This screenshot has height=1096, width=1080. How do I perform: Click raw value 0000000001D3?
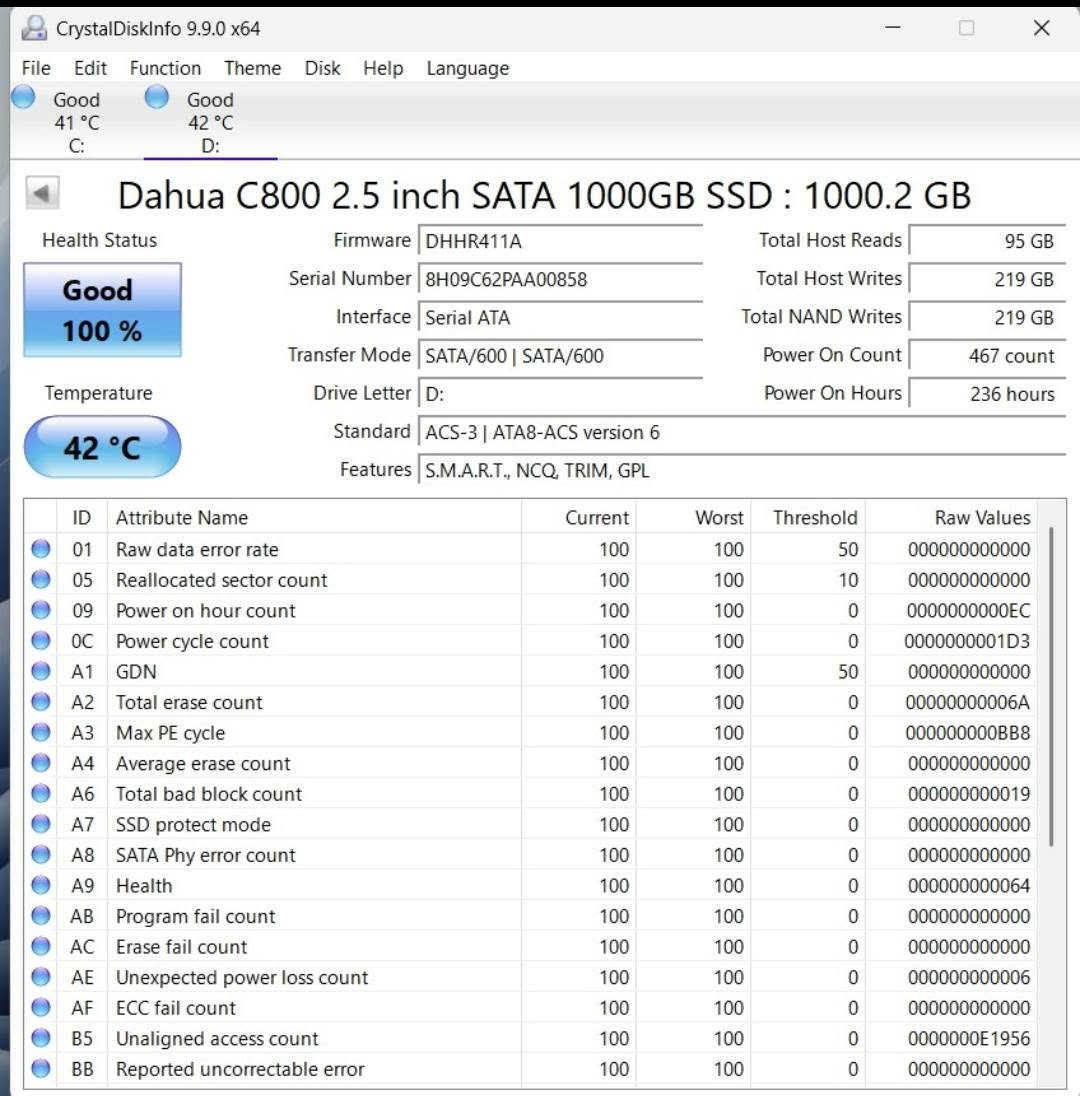click(967, 641)
